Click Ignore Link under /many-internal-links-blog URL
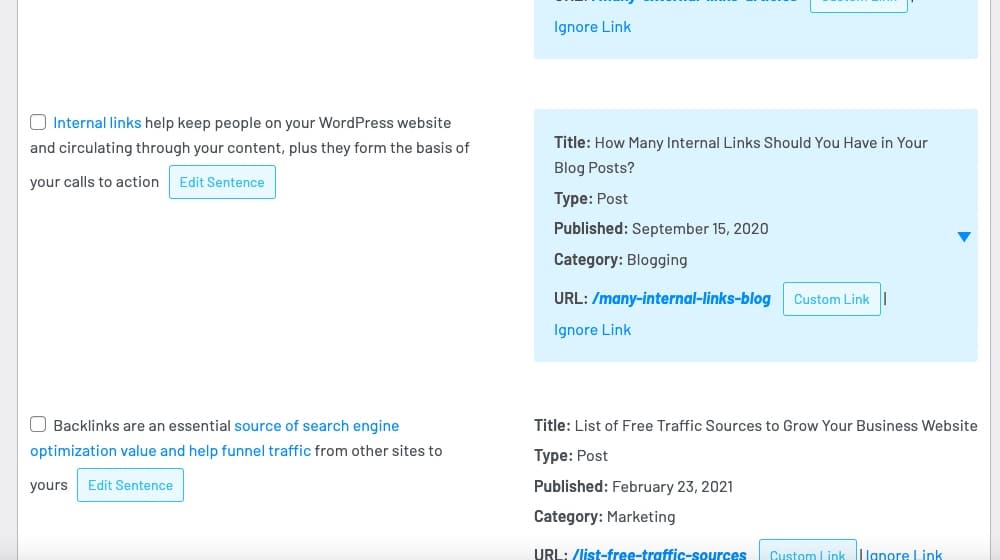 pyautogui.click(x=592, y=330)
